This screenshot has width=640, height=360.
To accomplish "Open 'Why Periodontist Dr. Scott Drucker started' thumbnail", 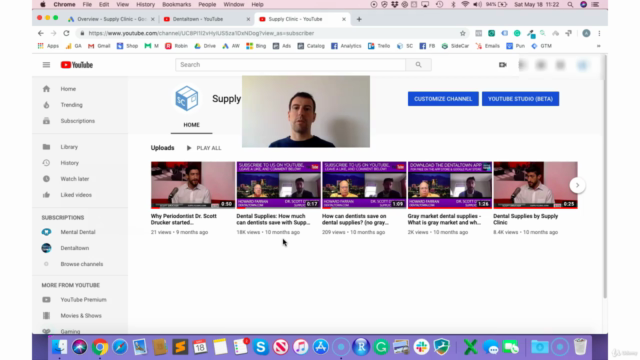I will coord(193,185).
